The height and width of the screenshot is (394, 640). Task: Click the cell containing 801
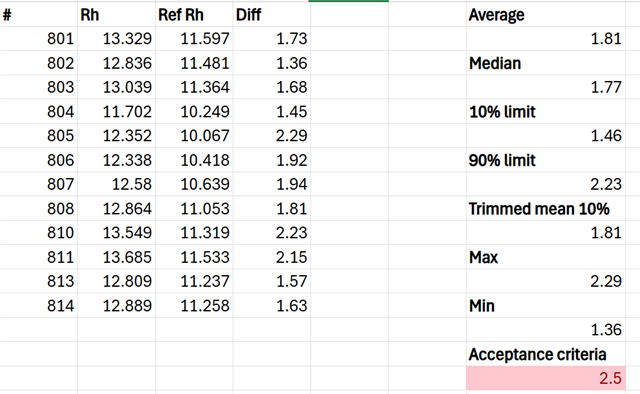(x=39, y=39)
